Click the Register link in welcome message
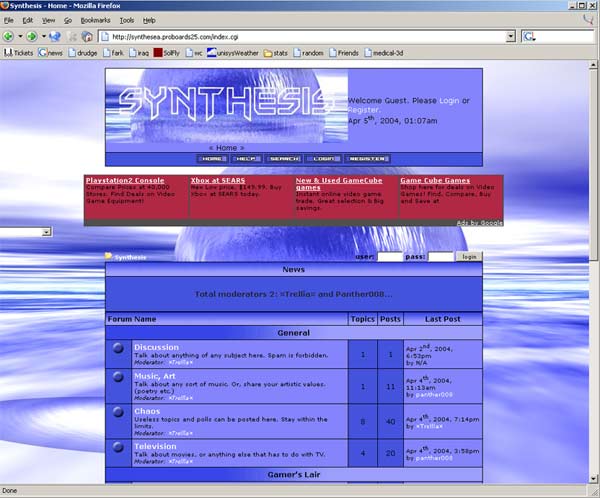The image size is (600, 498). click(364, 110)
